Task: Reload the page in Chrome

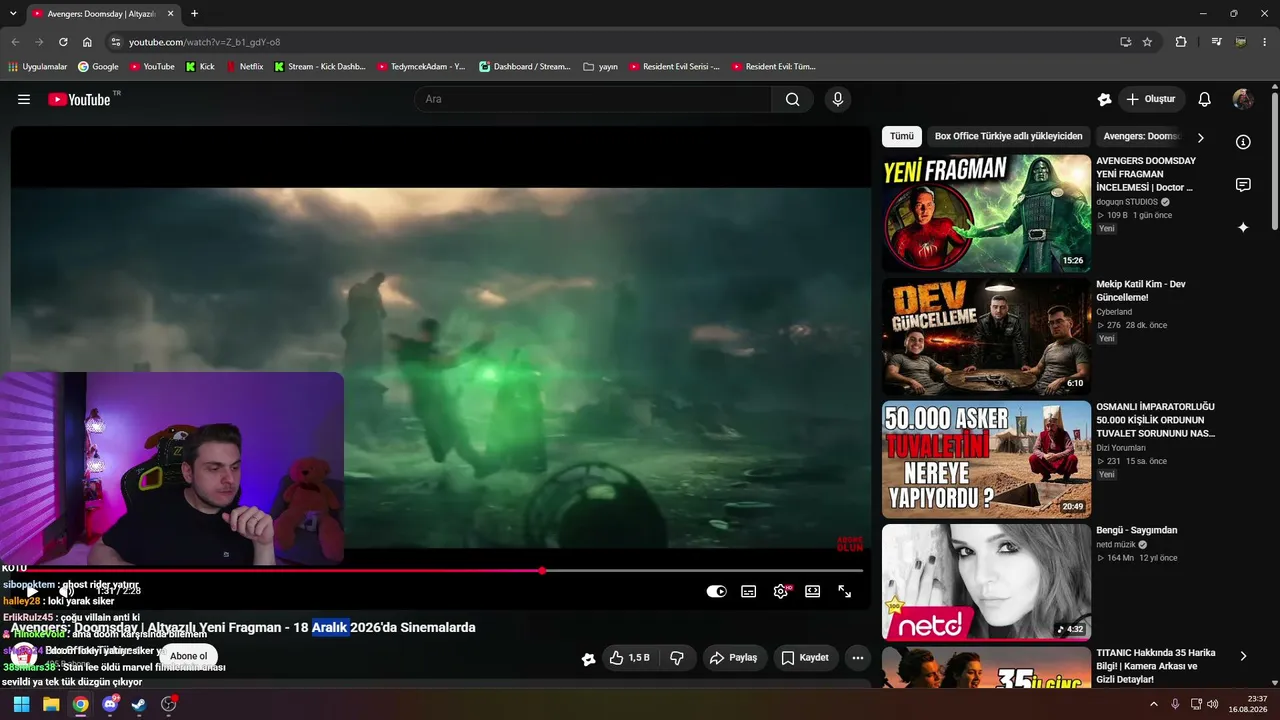Action: [x=63, y=42]
